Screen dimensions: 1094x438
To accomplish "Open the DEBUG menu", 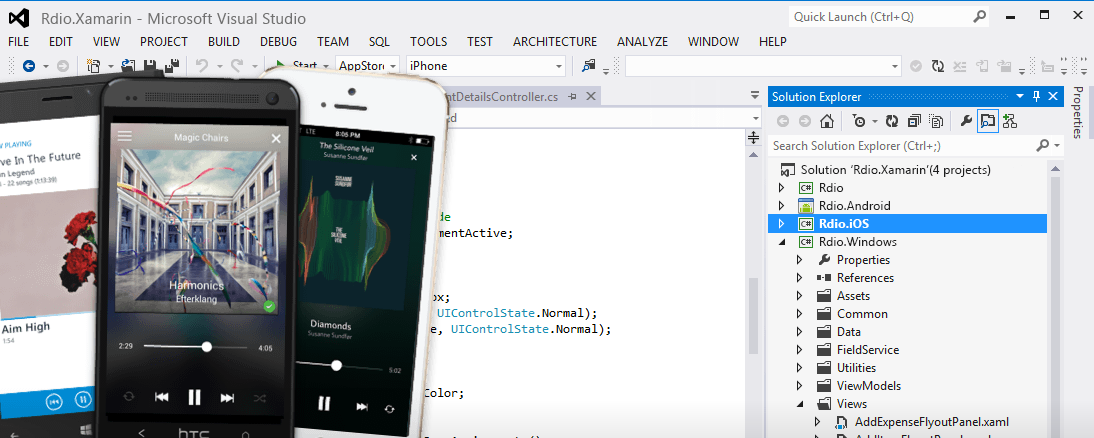I will (x=278, y=42).
